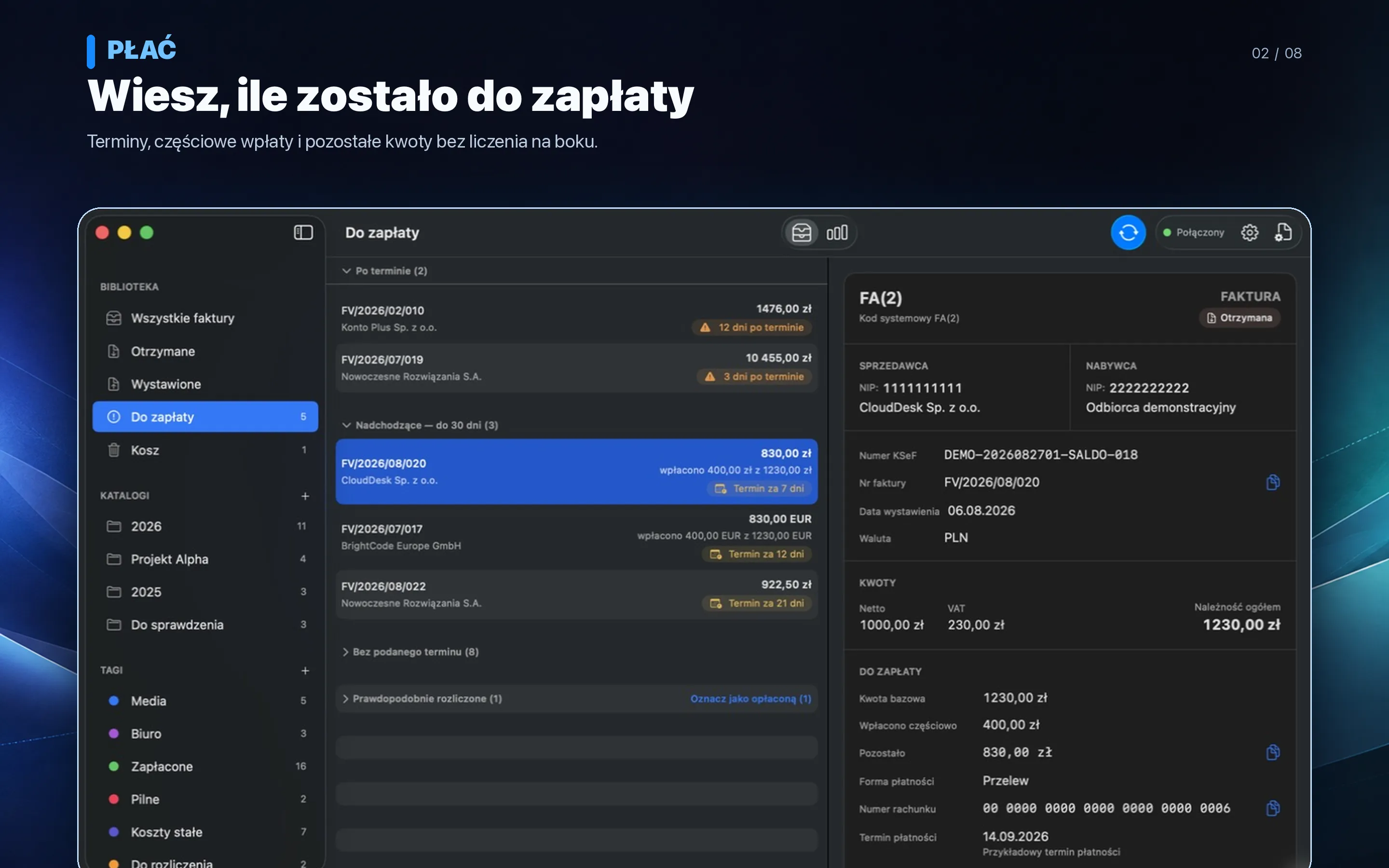Select the red Pilne tag
The height and width of the screenshot is (868, 1389).
[205, 799]
